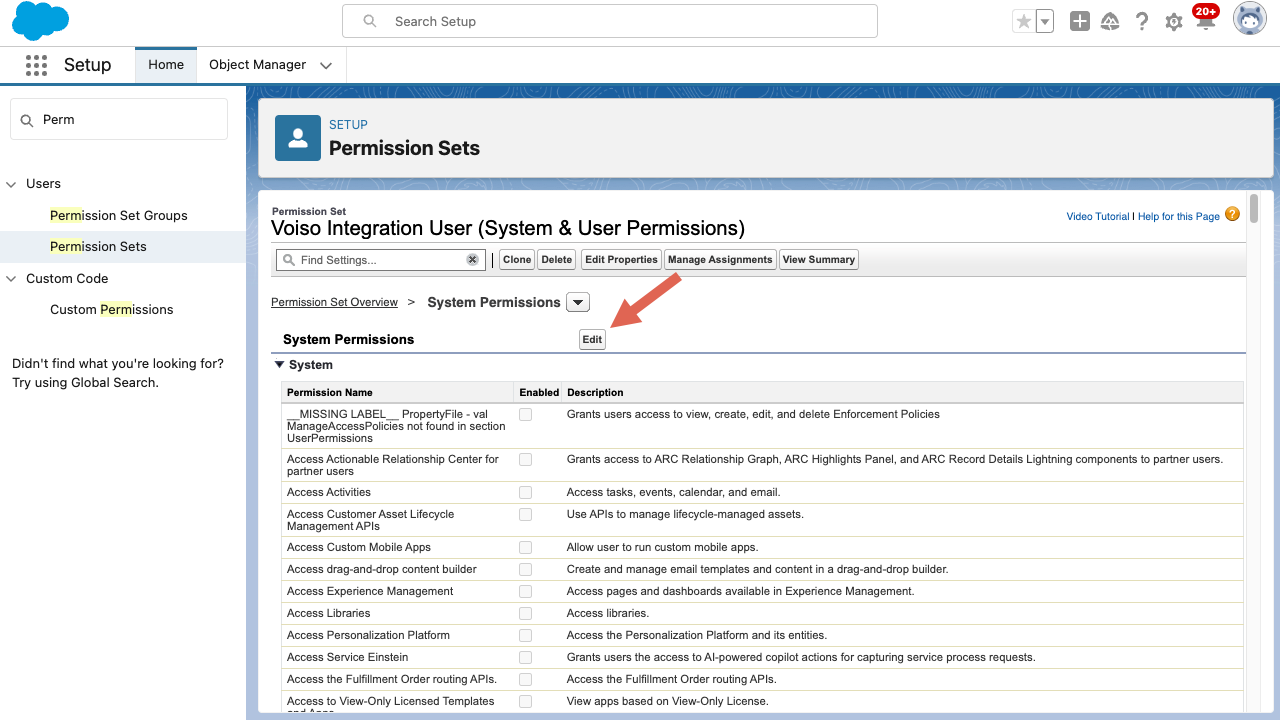Open the Trailhead guidance icon
This screenshot has height=720, width=1280.
coord(1110,21)
